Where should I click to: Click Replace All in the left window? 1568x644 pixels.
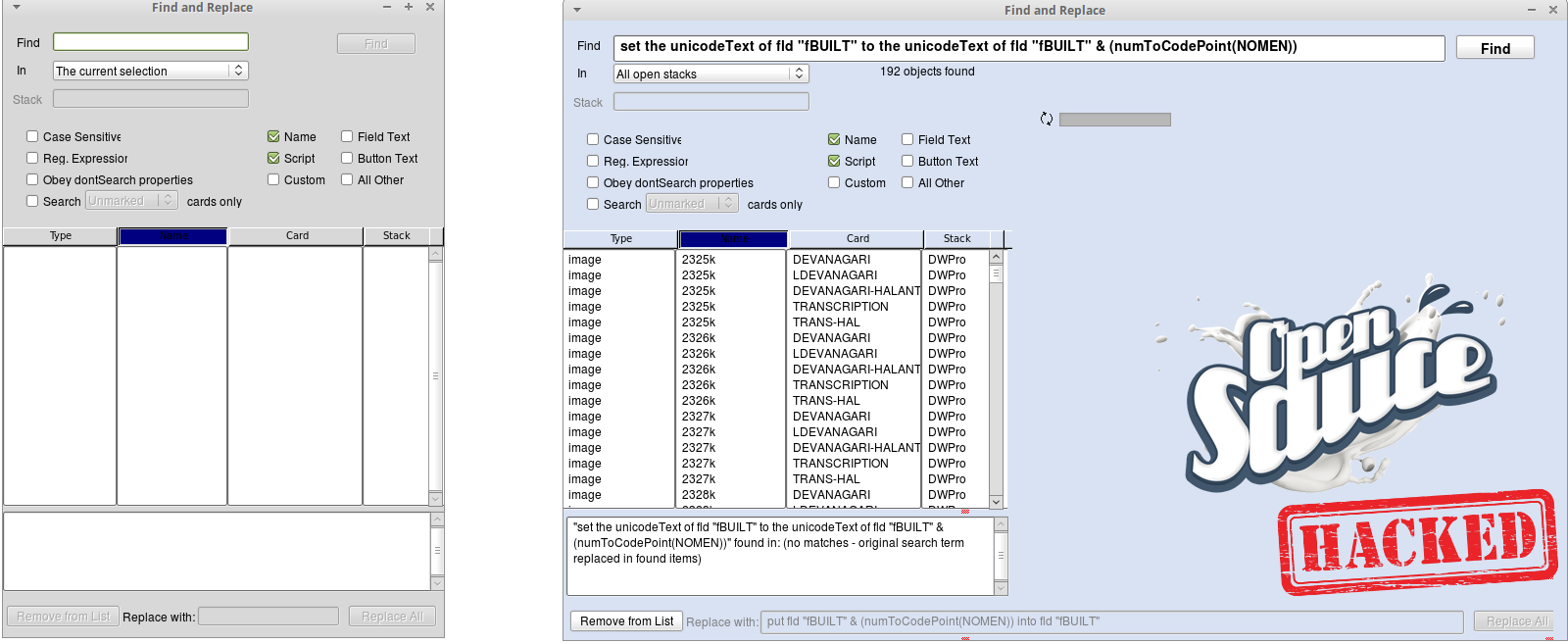click(391, 617)
